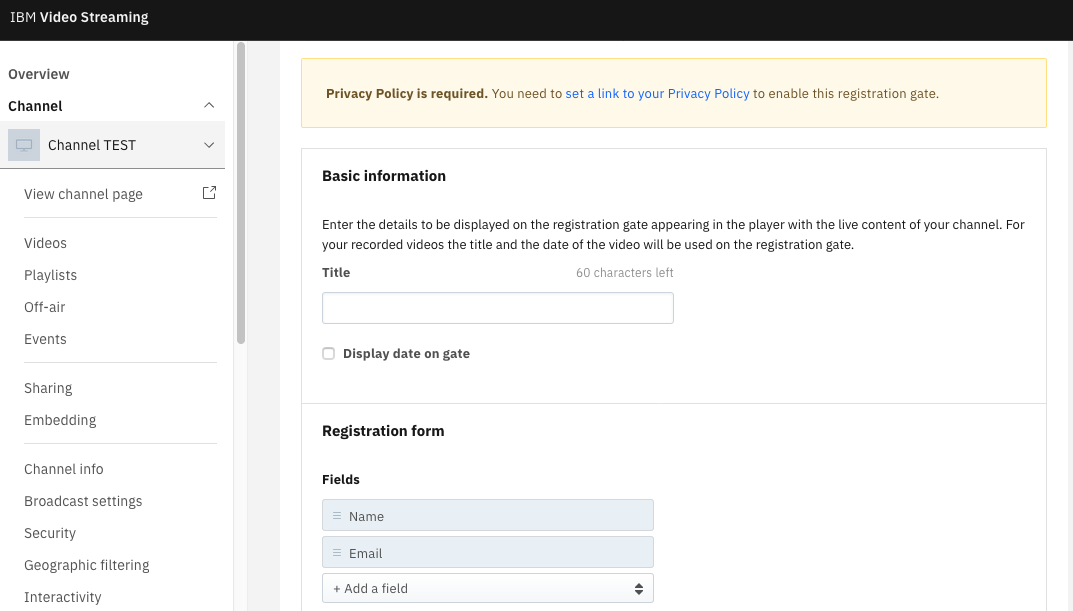Click the Basic information heading

click(384, 176)
